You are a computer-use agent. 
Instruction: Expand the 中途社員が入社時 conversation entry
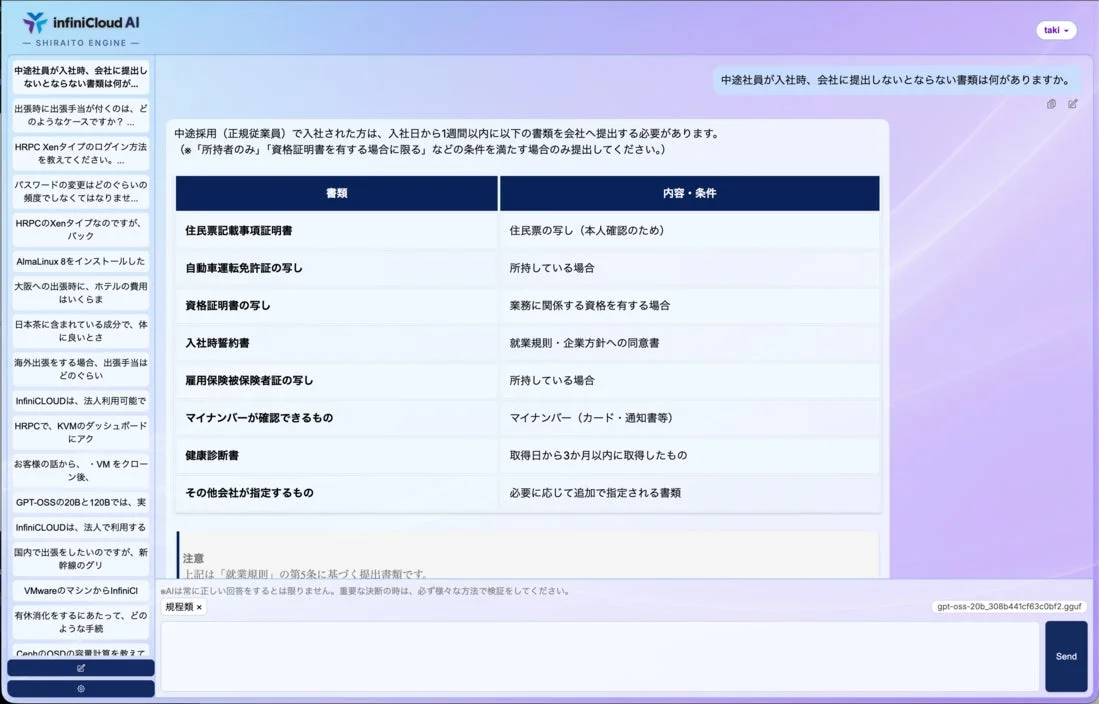coord(80,79)
